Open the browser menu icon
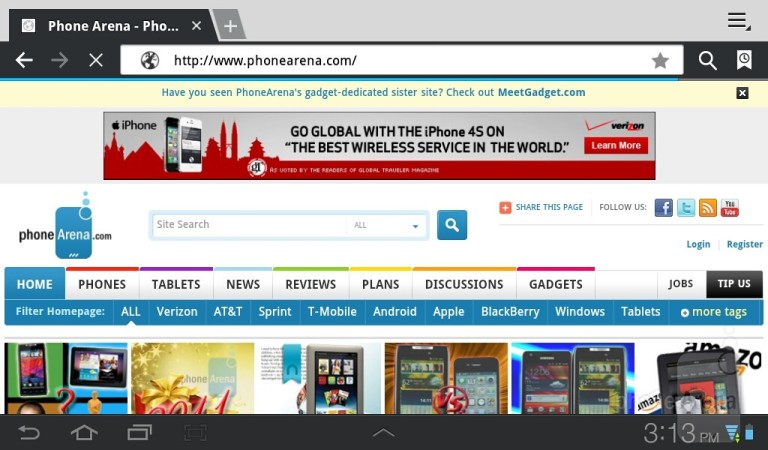Screen dimensions: 768x450 (x=739, y=21)
